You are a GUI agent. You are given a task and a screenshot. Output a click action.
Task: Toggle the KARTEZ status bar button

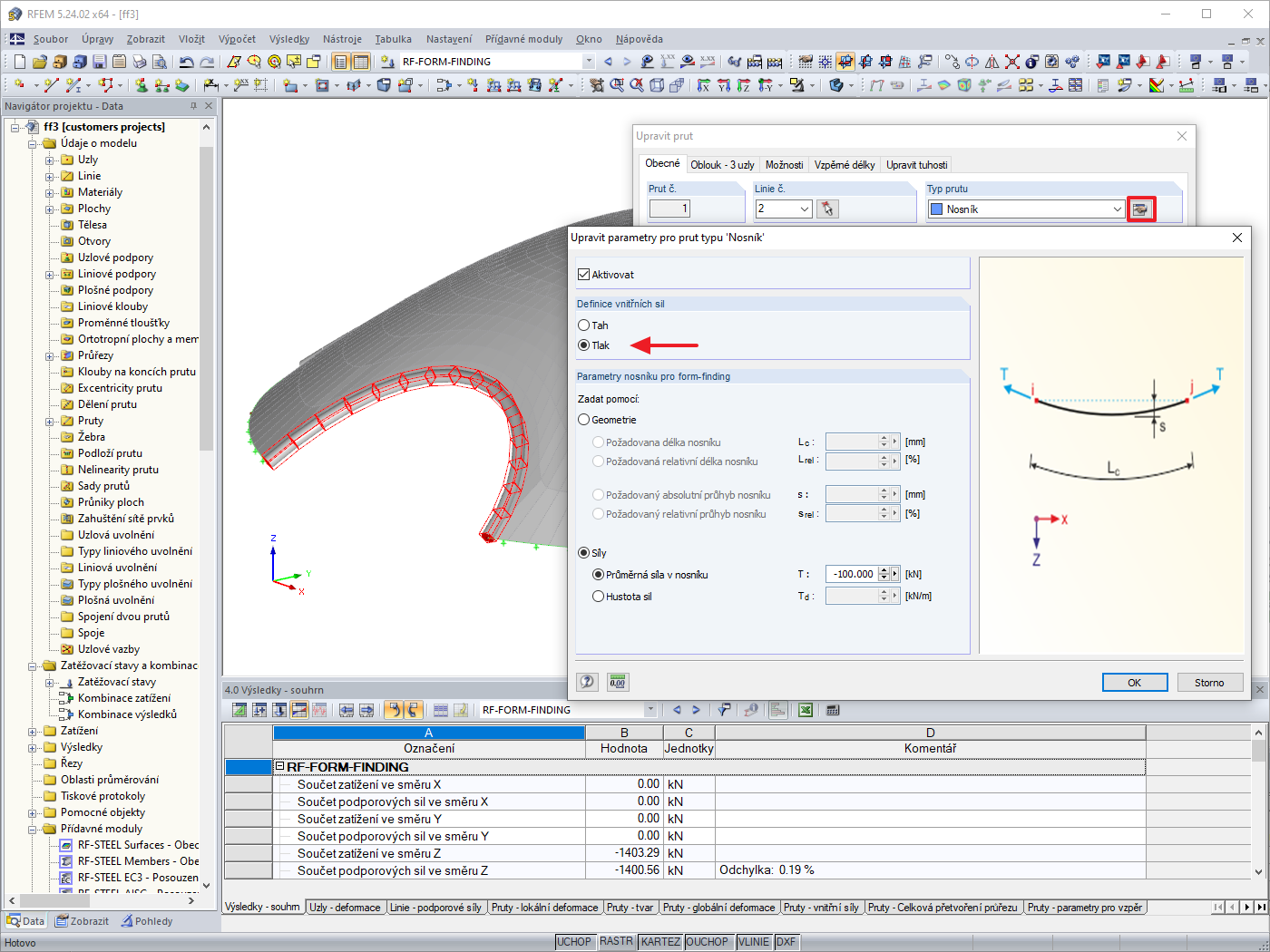coord(660,942)
